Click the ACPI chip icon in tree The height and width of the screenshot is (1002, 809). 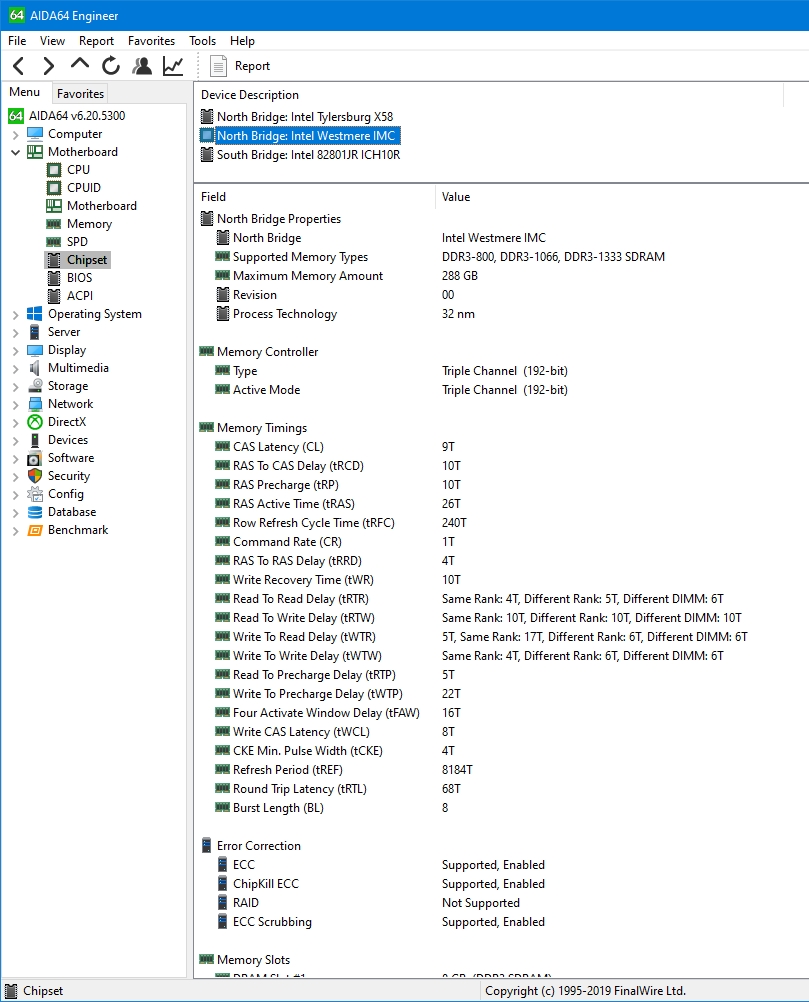[x=54, y=296]
